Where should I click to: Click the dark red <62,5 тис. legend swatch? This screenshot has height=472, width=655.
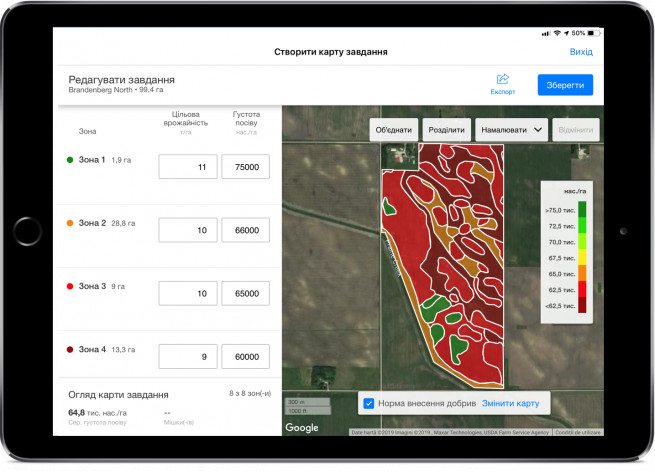click(581, 305)
